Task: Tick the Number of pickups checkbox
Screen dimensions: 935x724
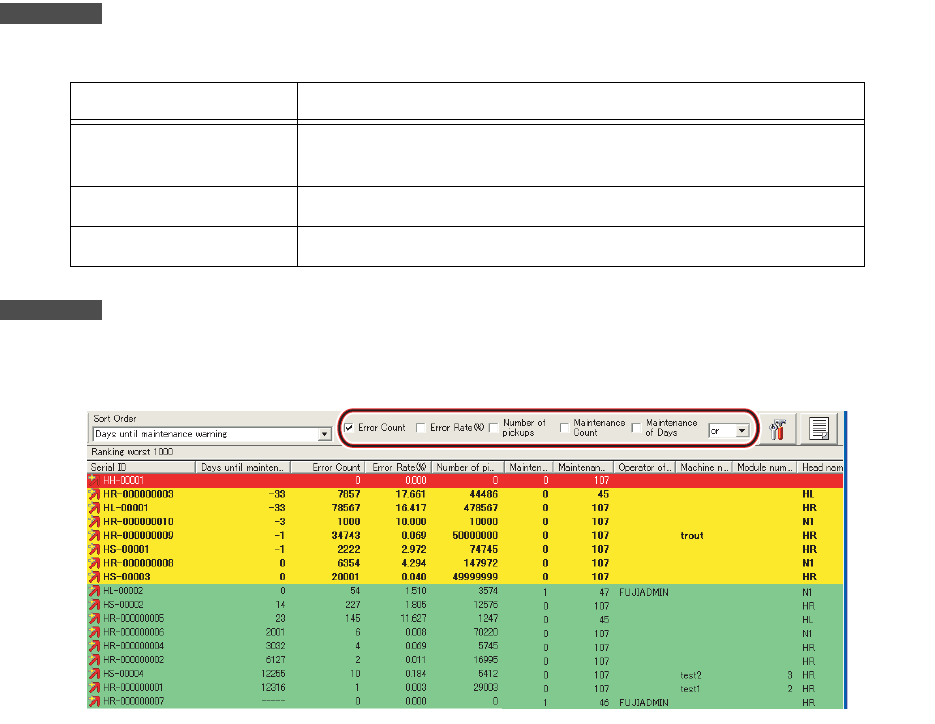Action: [494, 428]
